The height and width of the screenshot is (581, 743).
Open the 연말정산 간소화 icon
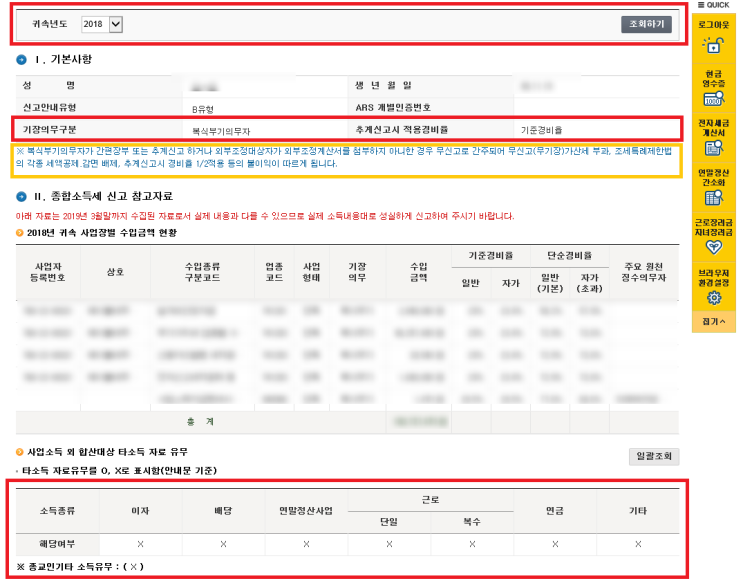point(714,198)
